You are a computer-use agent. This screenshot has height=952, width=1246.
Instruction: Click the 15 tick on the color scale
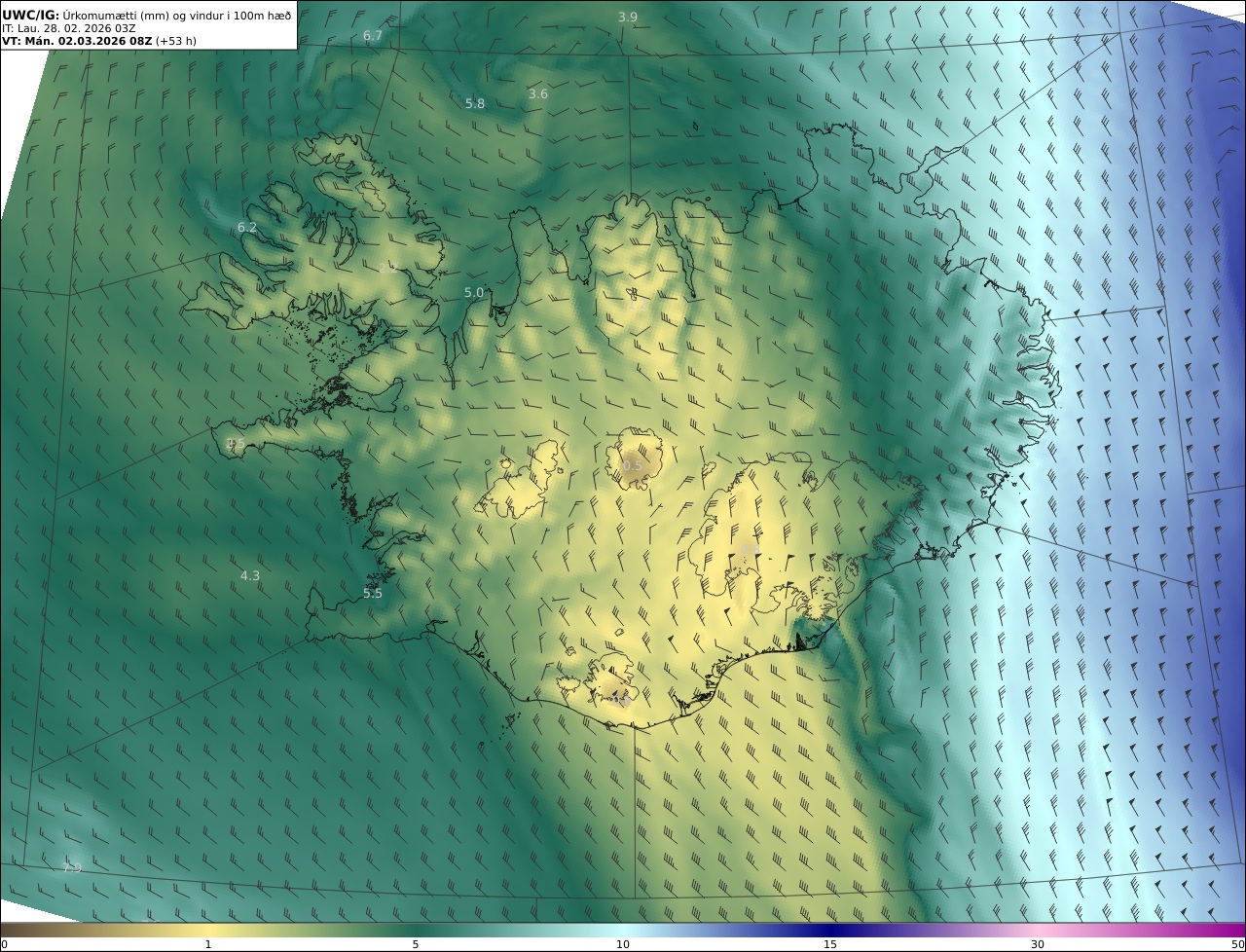830,944
